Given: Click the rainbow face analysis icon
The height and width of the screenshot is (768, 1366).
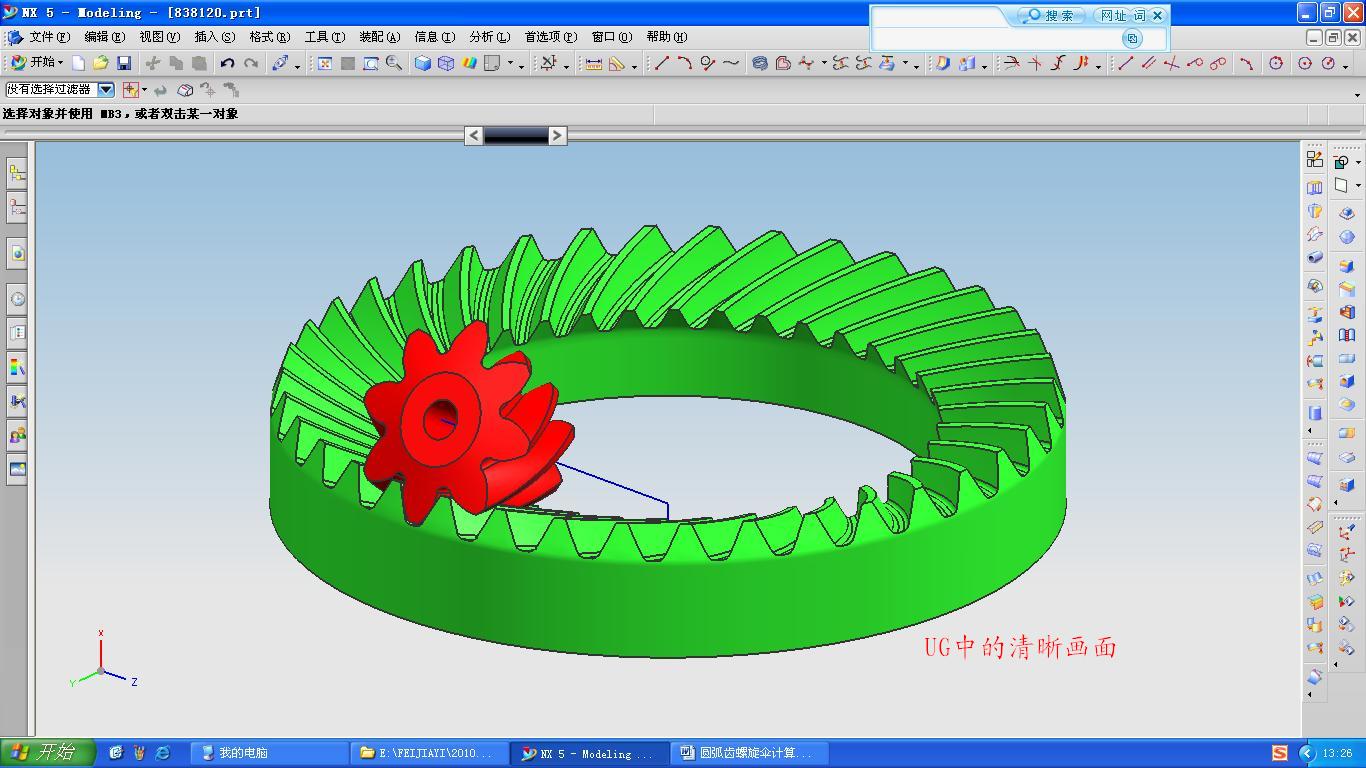Looking at the screenshot, I should (x=469, y=63).
